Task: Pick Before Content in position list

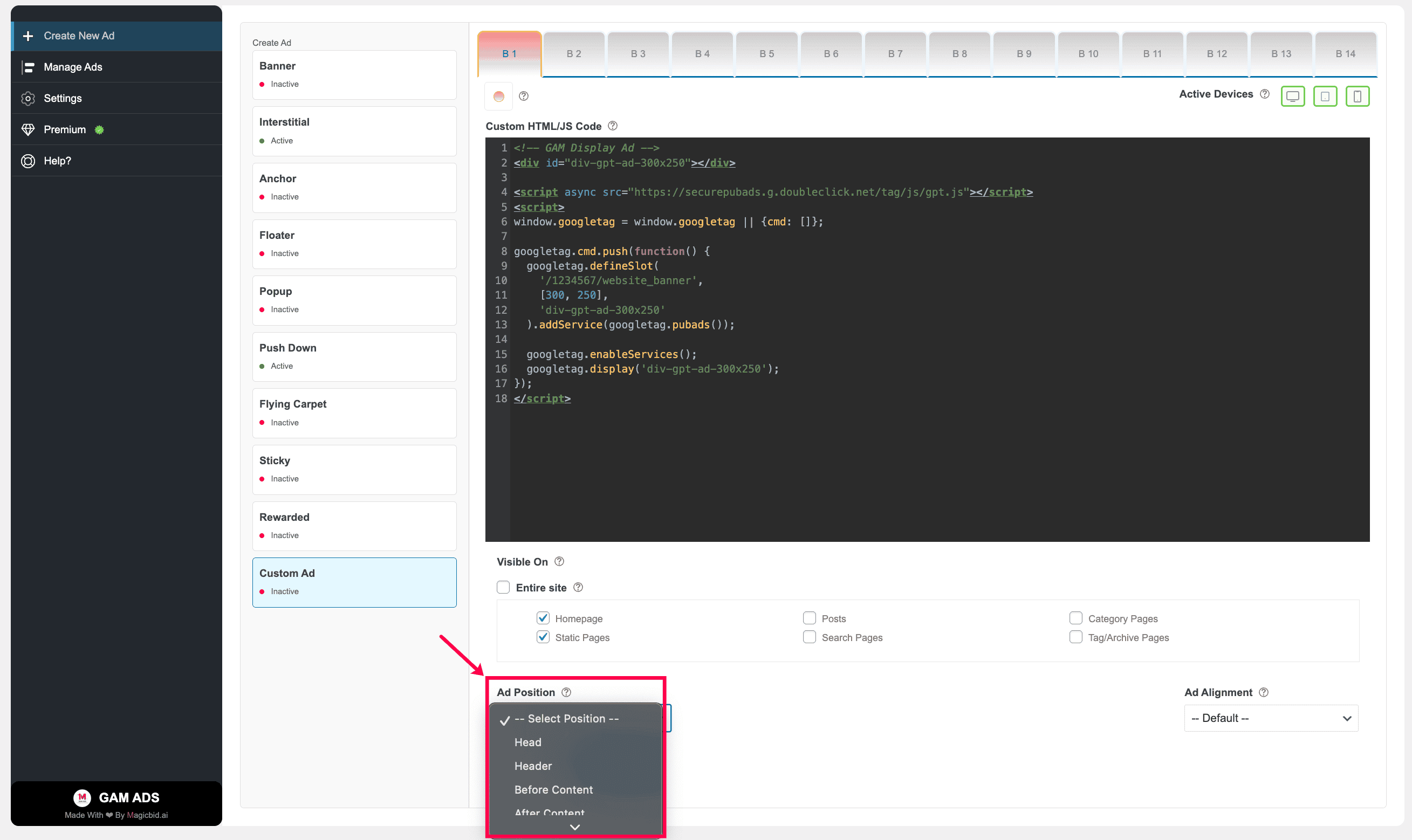Action: click(x=575, y=789)
